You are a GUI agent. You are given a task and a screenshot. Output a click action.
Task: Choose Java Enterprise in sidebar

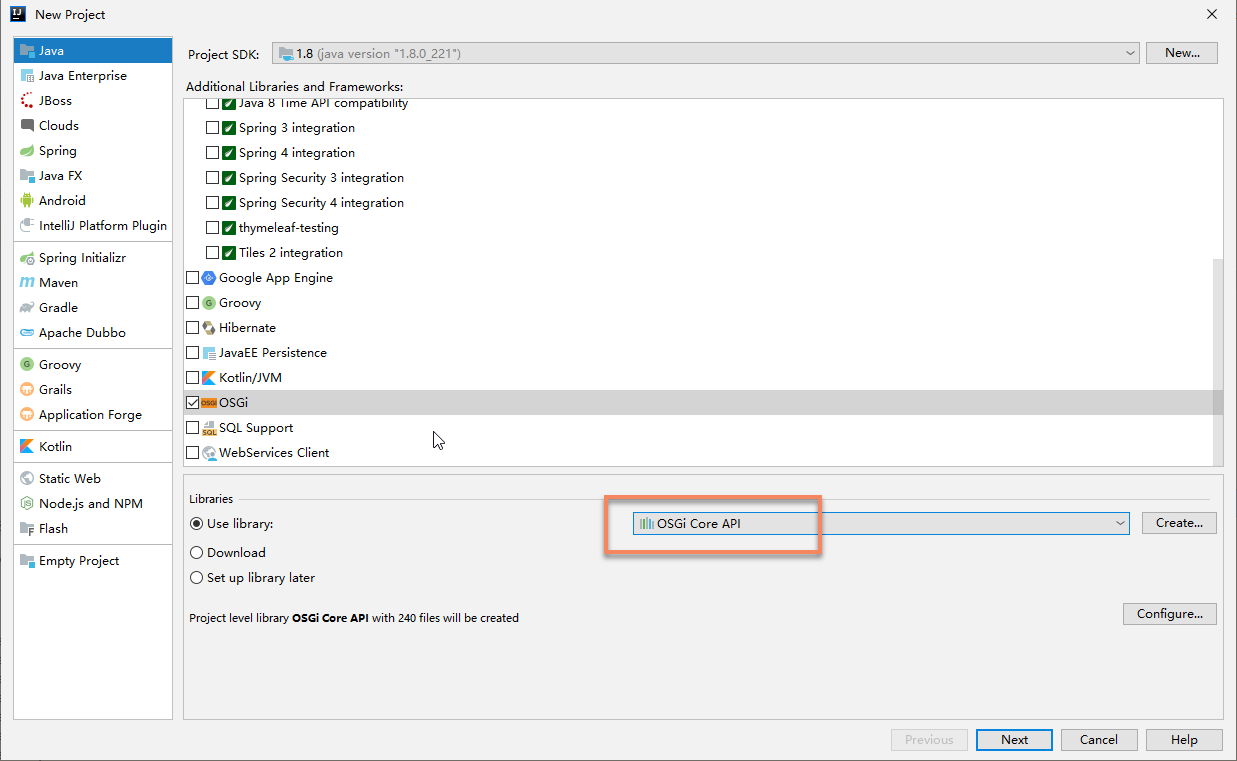click(93, 76)
